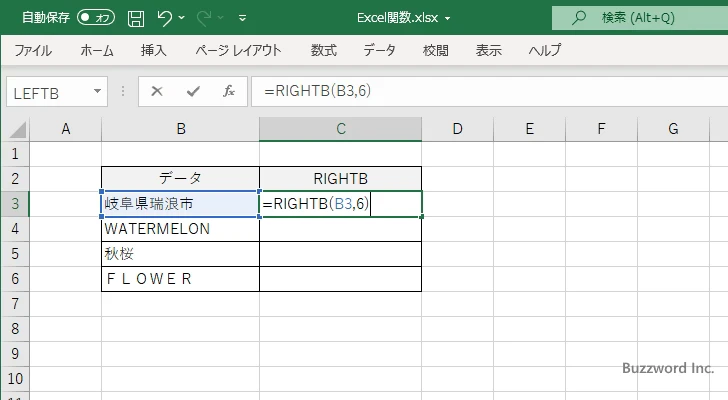Switch to the 挿入 tab
Image resolution: width=728 pixels, height=400 pixels.
pos(154,50)
